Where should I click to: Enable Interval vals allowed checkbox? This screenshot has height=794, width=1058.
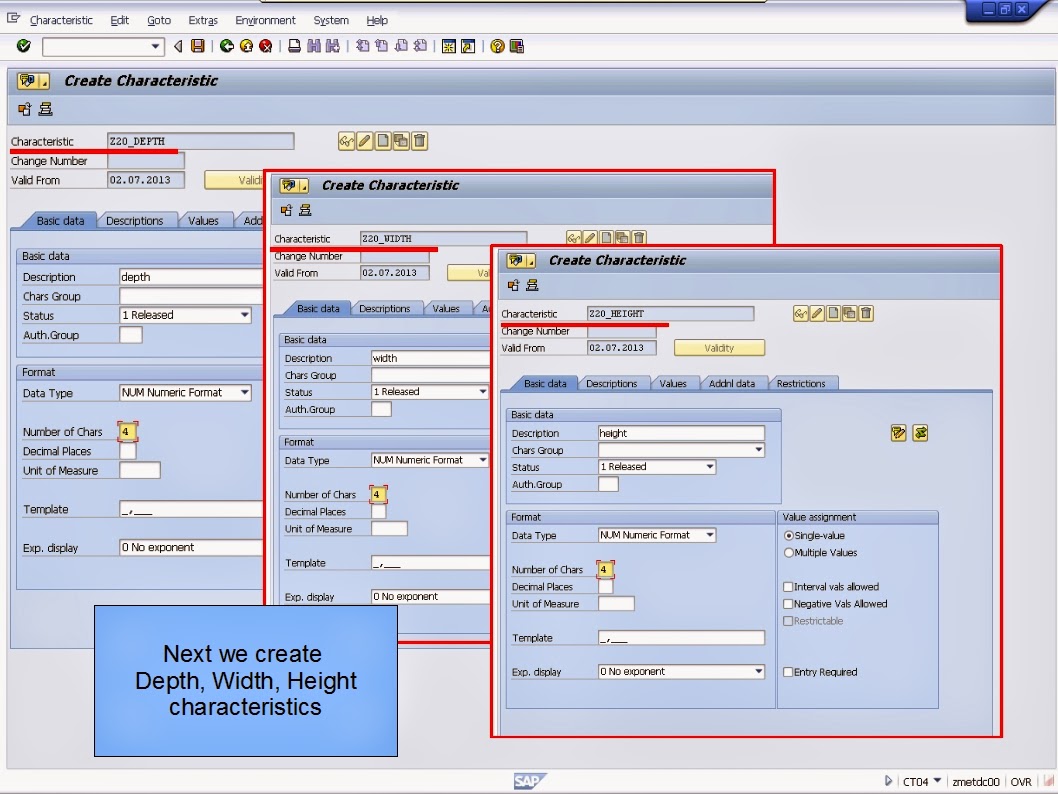tap(787, 587)
